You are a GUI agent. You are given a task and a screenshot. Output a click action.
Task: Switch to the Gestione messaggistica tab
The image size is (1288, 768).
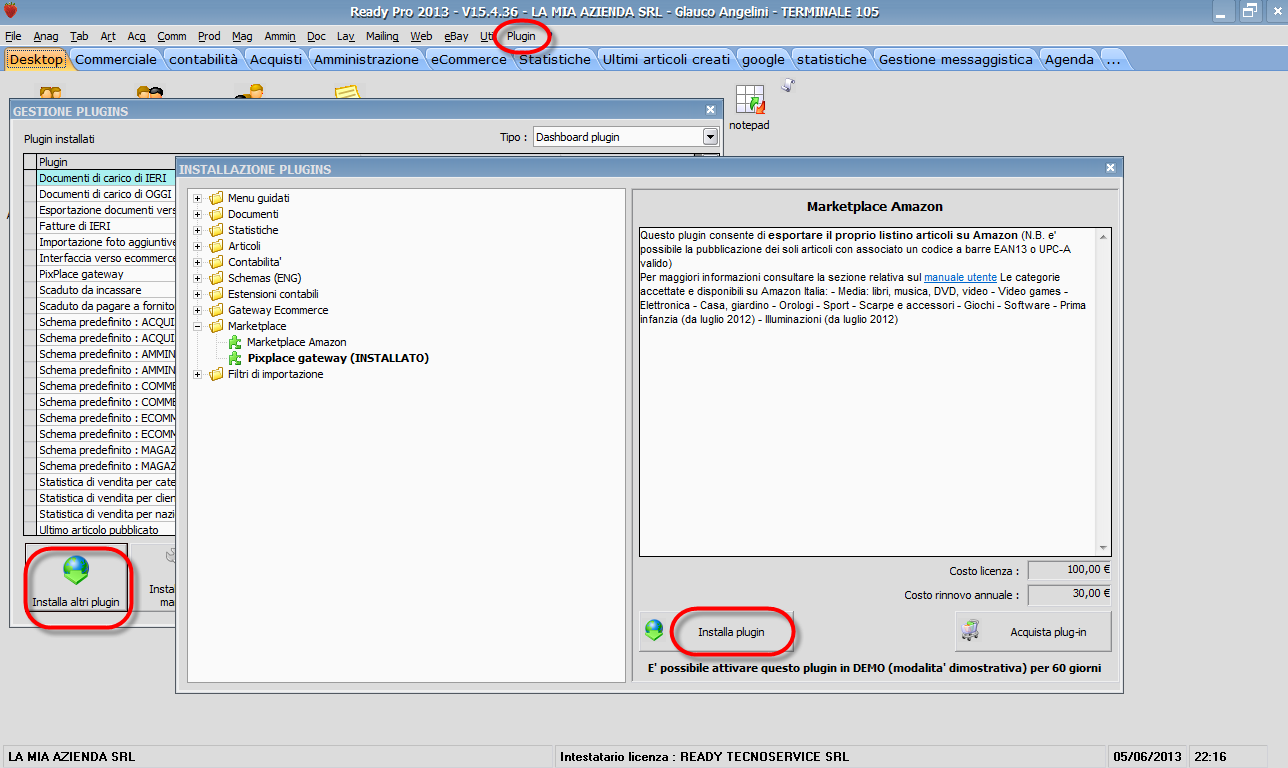pos(956,59)
